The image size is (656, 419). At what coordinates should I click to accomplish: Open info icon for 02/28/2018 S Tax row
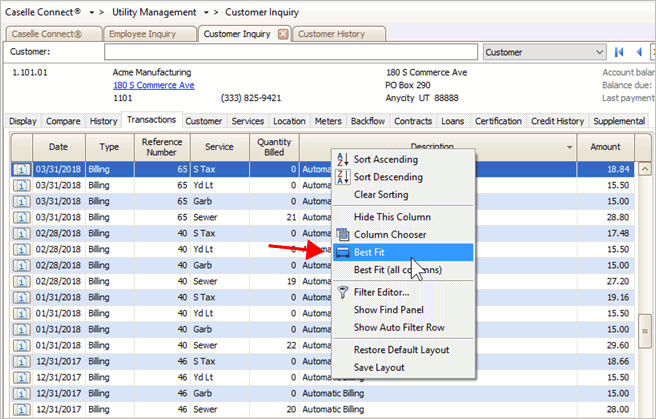21,233
